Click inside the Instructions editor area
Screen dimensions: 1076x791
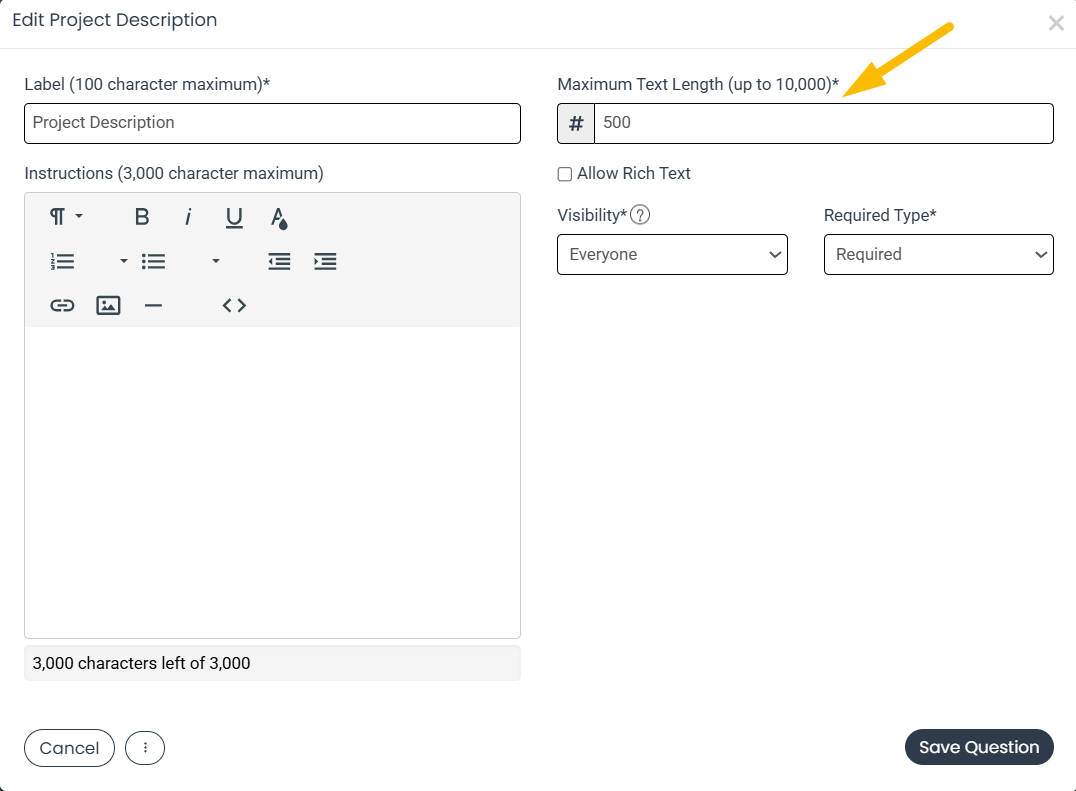(x=272, y=482)
